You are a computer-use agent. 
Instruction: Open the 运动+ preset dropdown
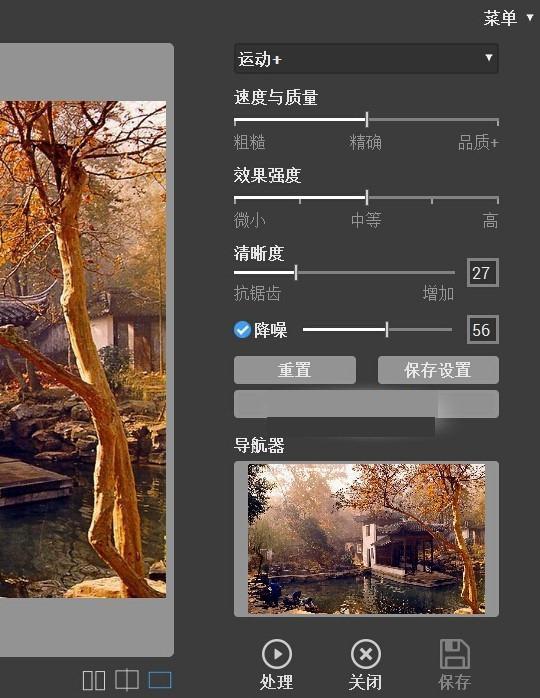pos(366,58)
